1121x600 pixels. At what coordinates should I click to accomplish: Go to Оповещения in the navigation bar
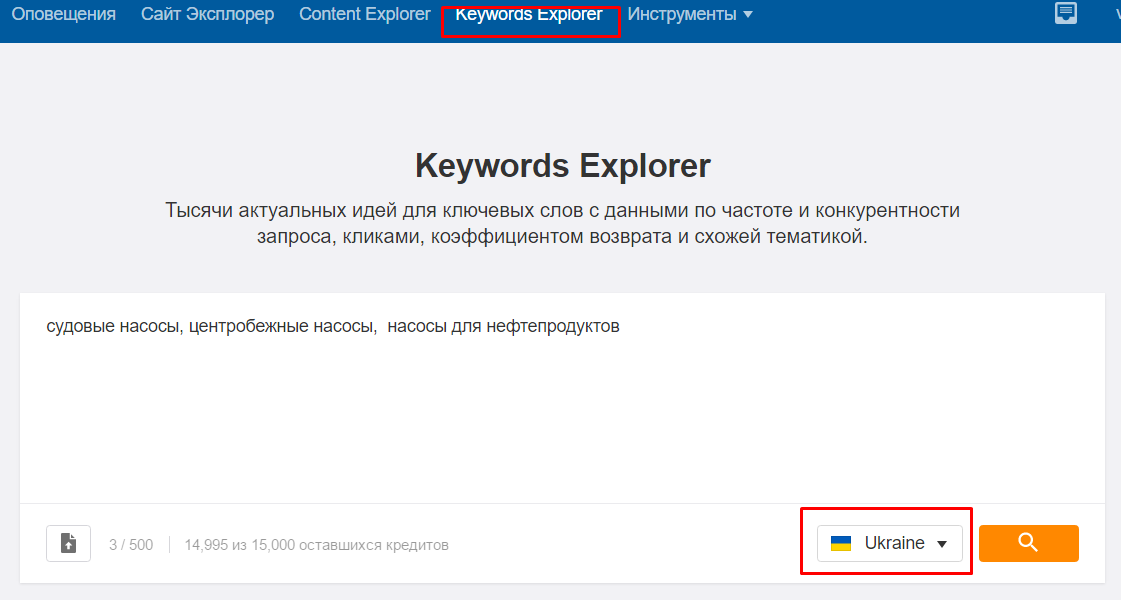tap(63, 14)
